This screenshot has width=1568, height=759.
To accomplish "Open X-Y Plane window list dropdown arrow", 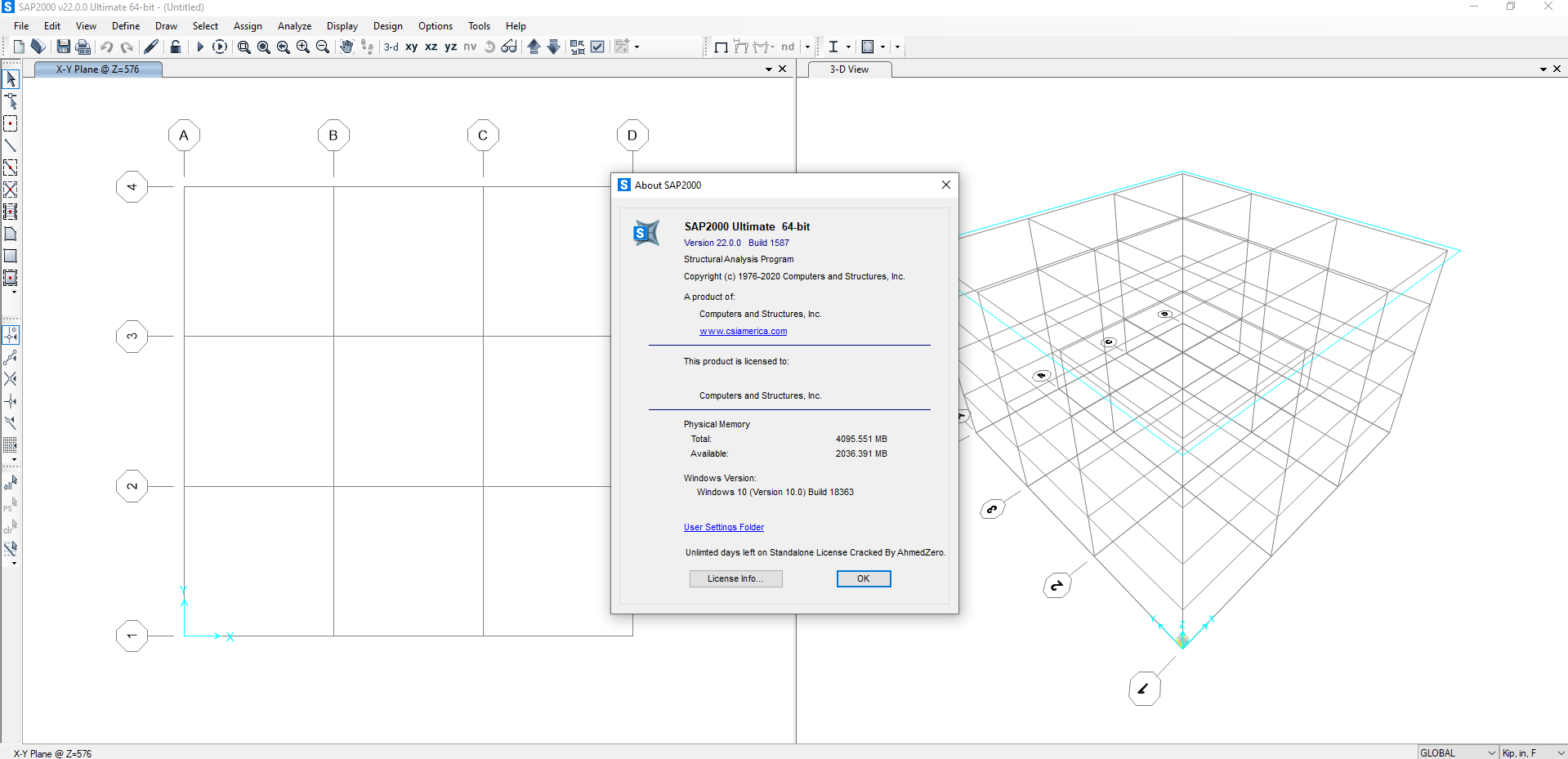I will click(769, 69).
